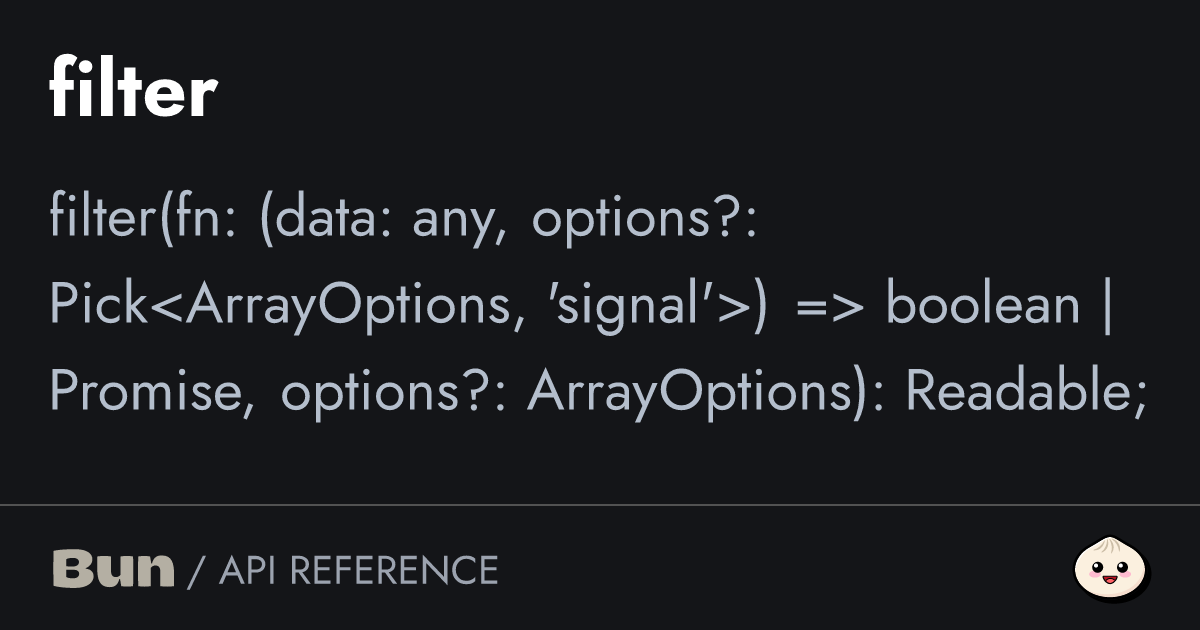Click "ArrayOptions):" on the last line
Image resolution: width=1200 pixels, height=630 pixels.
(706, 393)
